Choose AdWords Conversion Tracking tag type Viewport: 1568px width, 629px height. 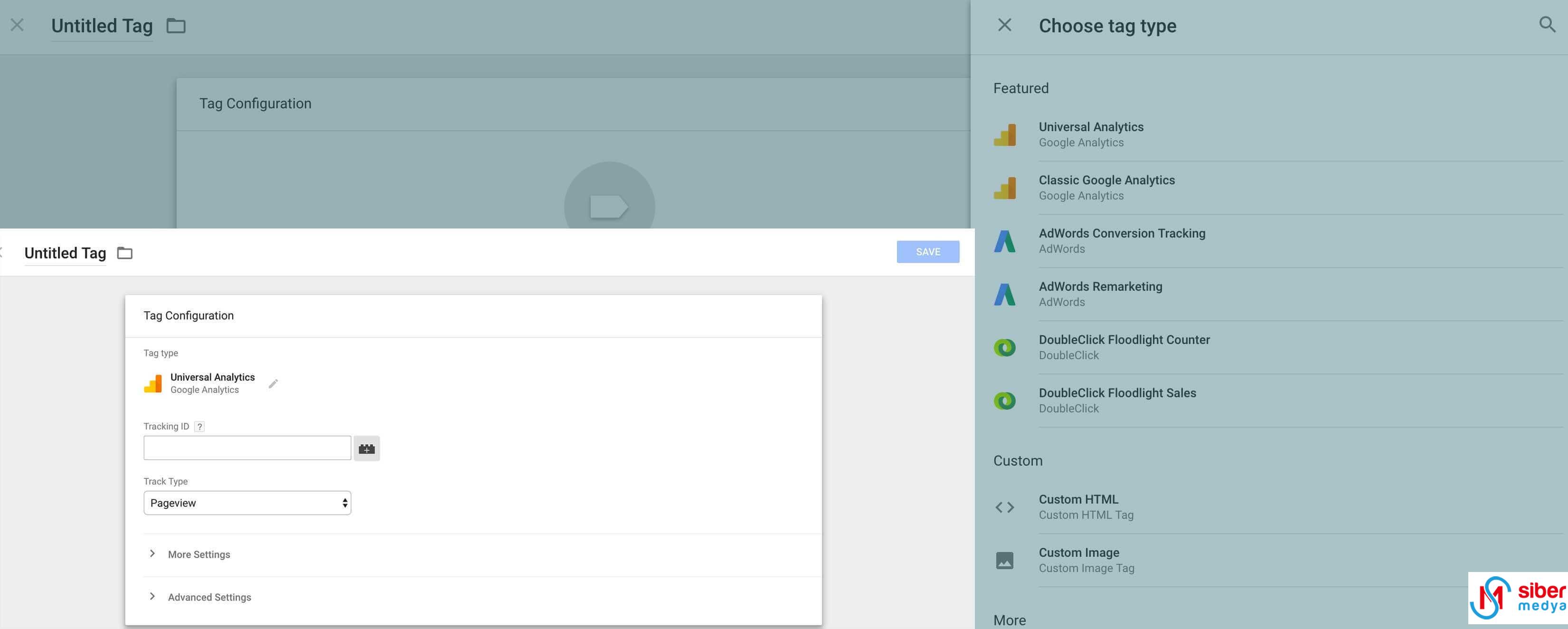[x=1278, y=241]
